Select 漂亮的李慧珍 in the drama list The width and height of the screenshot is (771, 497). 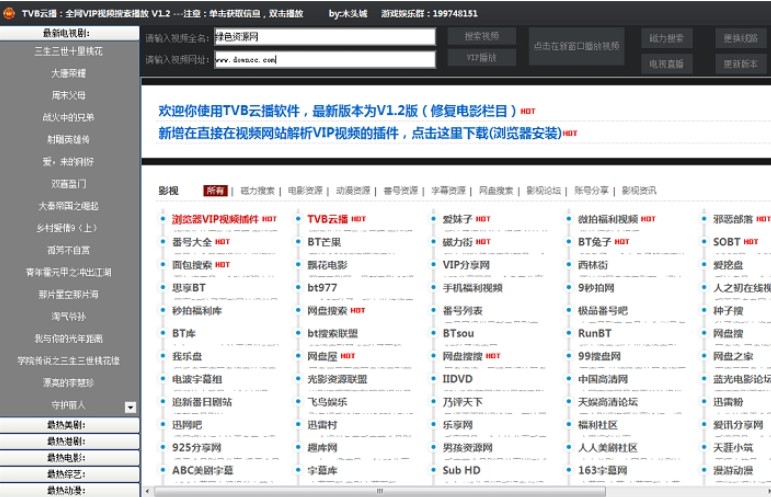(68, 383)
